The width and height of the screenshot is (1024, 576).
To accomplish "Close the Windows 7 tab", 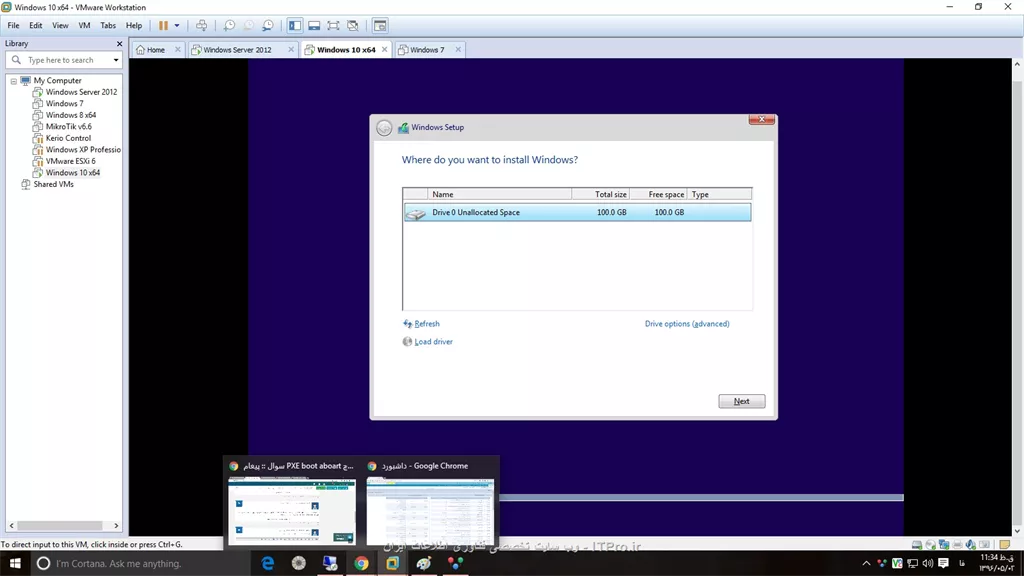I will pos(458,50).
